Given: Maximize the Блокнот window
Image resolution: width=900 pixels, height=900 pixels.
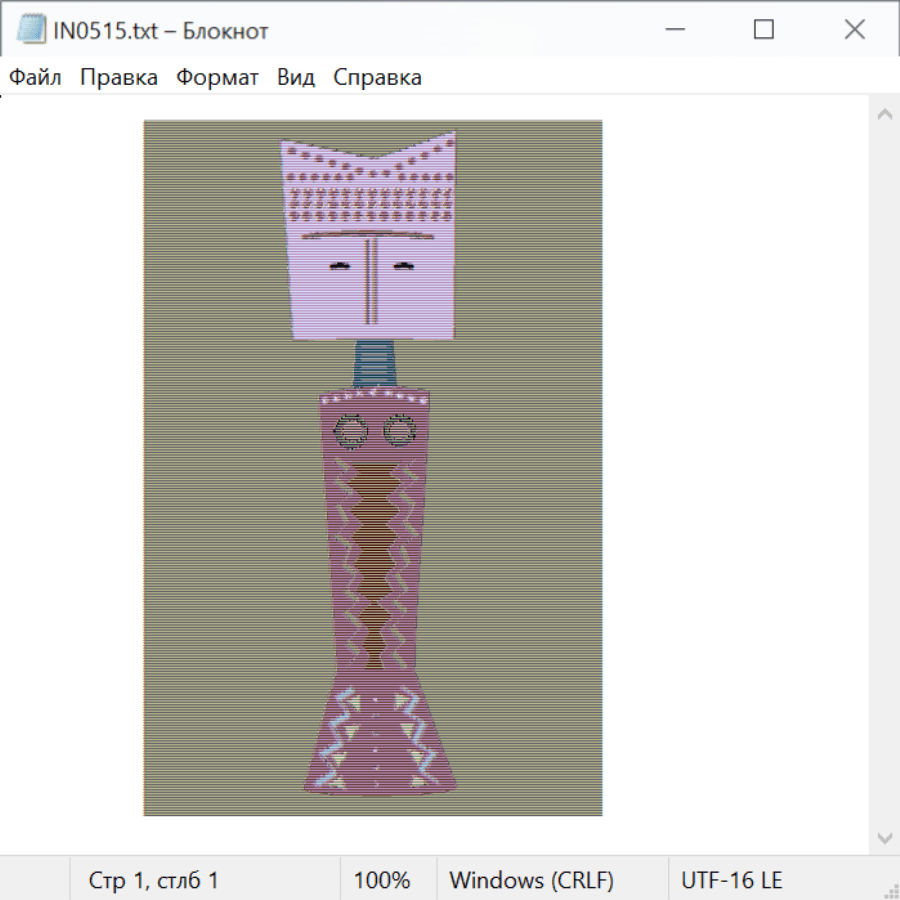Looking at the screenshot, I should pyautogui.click(x=764, y=30).
